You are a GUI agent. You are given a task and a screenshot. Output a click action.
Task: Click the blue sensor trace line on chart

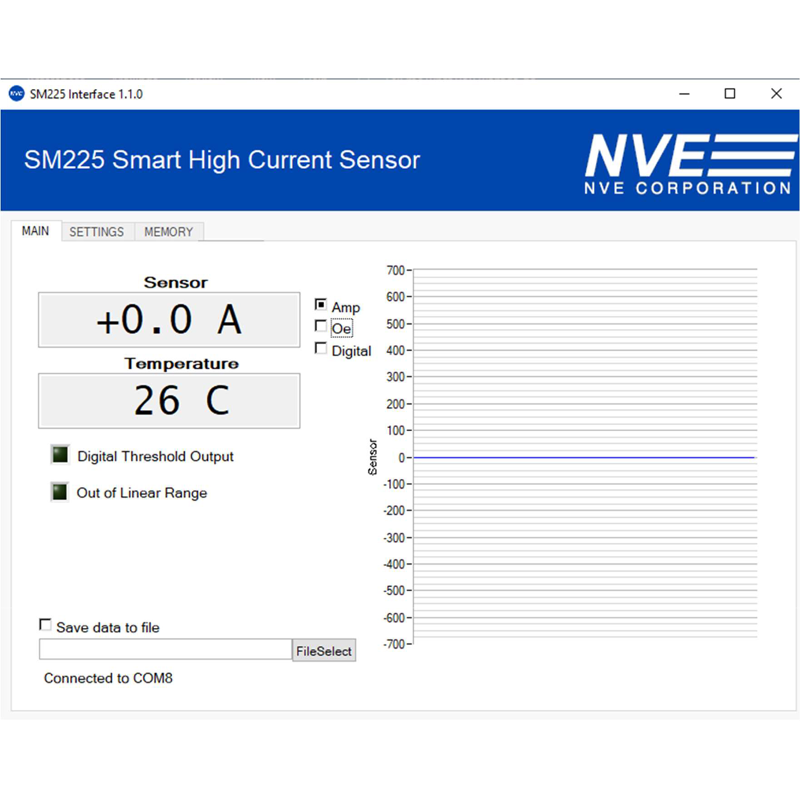(584, 458)
